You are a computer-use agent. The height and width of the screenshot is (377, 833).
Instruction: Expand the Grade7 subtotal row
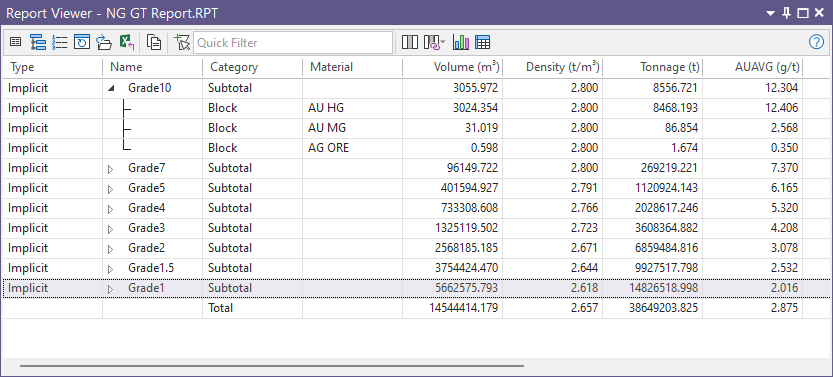click(110, 169)
